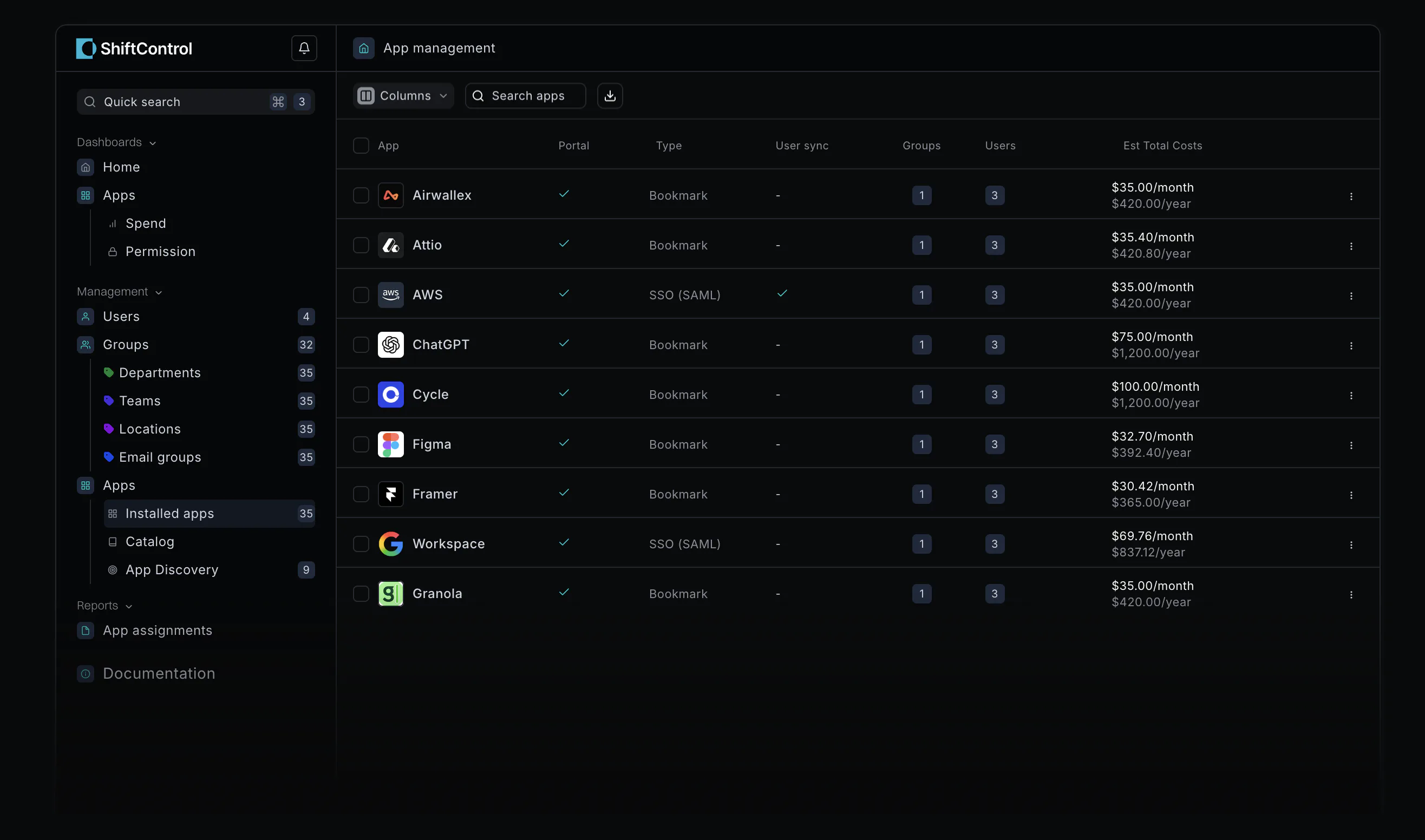Screen dimensions: 1425x840
Task: Click the Attio app icon
Action: (x=391, y=245)
